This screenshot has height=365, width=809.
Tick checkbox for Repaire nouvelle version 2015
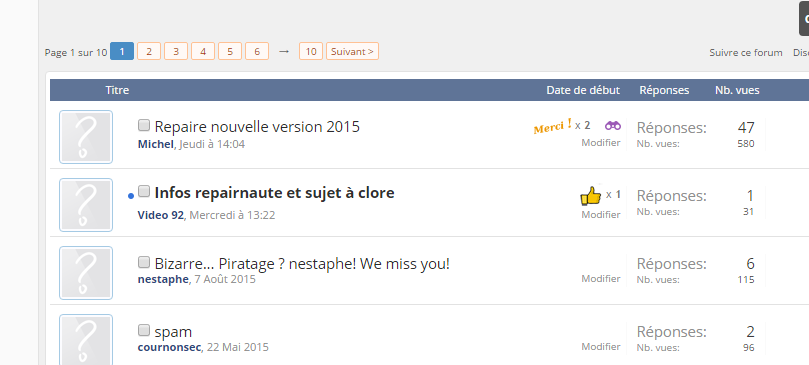pos(144,125)
